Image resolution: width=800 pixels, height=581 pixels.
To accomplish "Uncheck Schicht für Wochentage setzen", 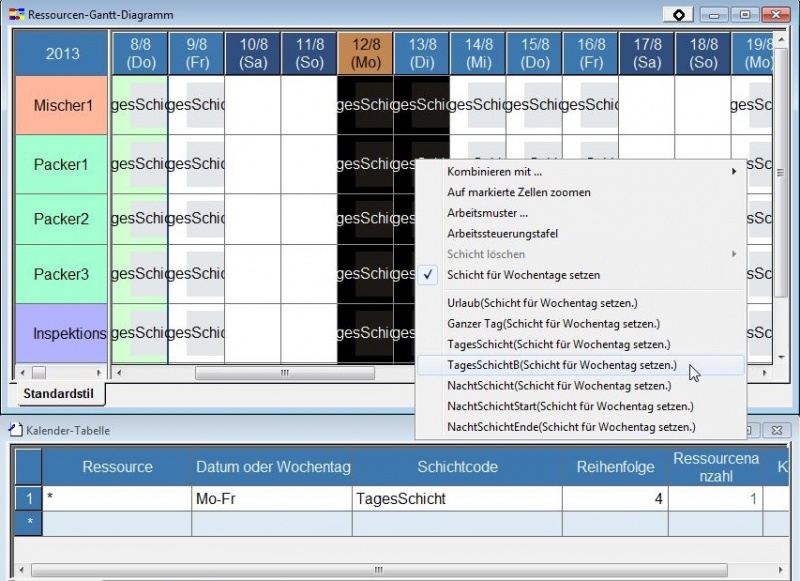I will 523,275.
